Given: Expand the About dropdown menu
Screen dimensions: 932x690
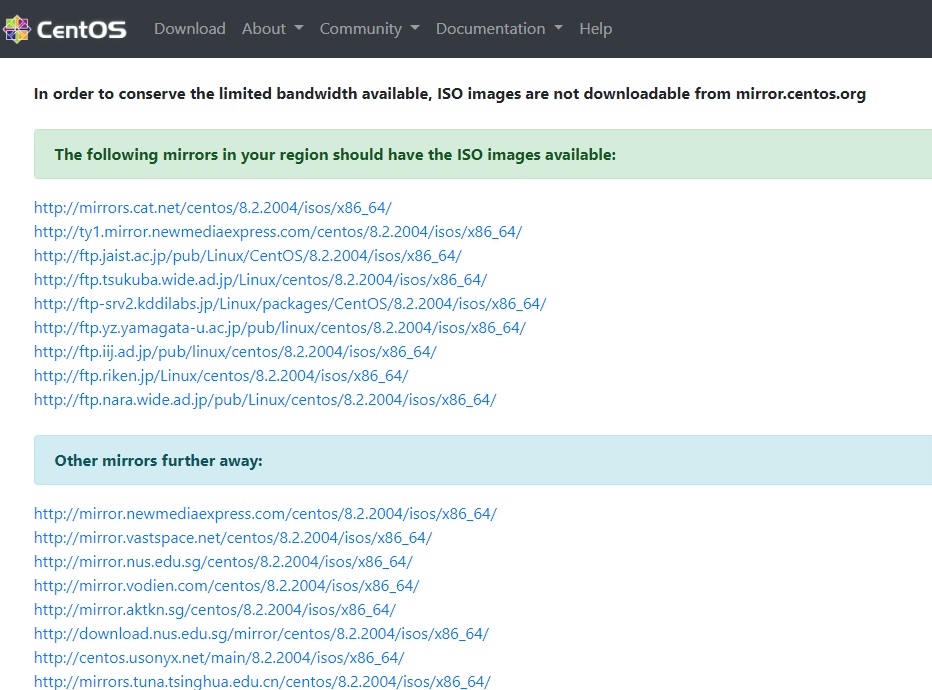Looking at the screenshot, I should pyautogui.click(x=272, y=29).
